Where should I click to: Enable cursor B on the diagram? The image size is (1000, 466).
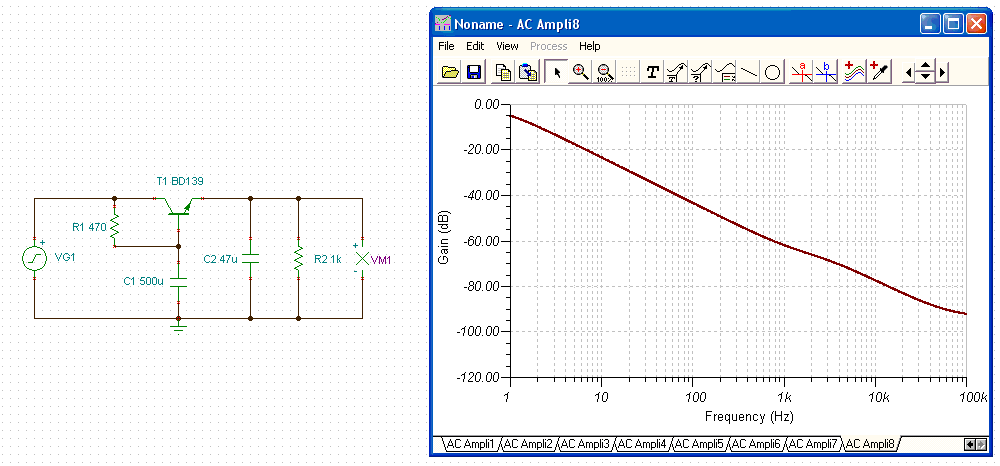coord(825,72)
